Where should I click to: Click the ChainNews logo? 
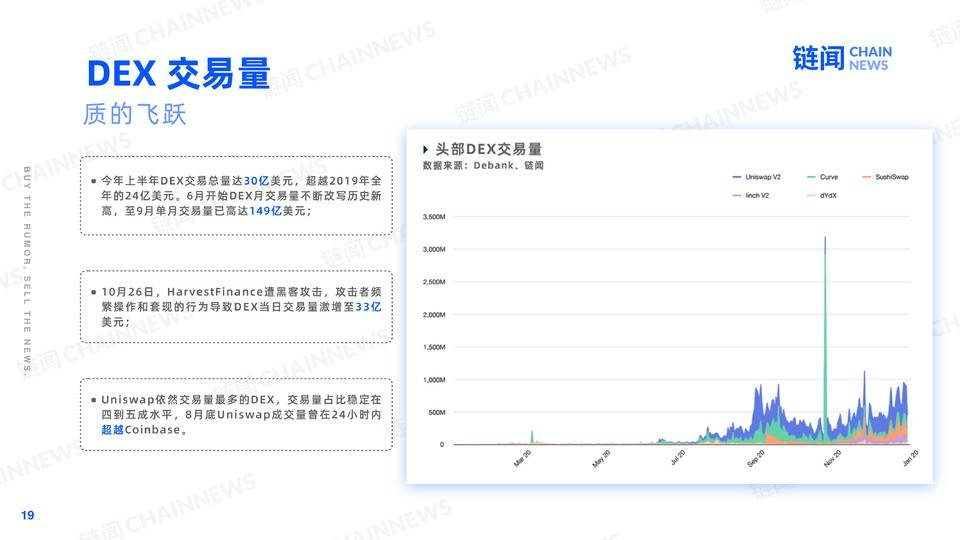(x=842, y=58)
